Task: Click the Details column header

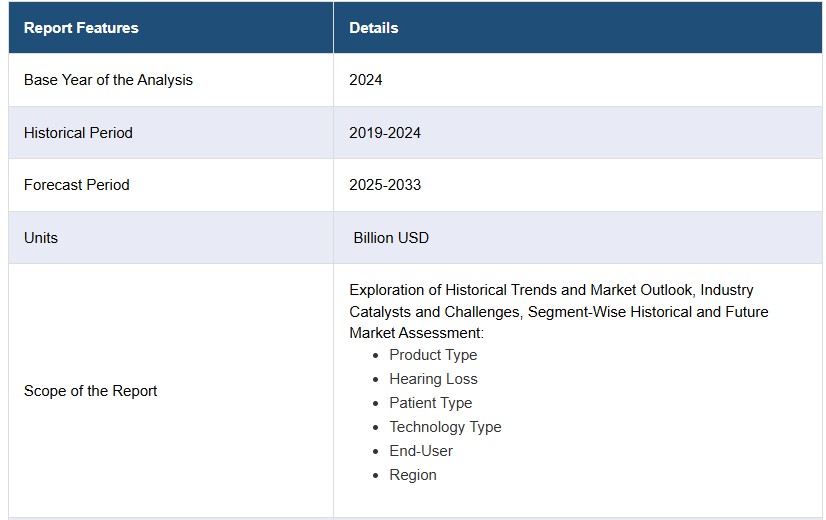Action: point(373,28)
